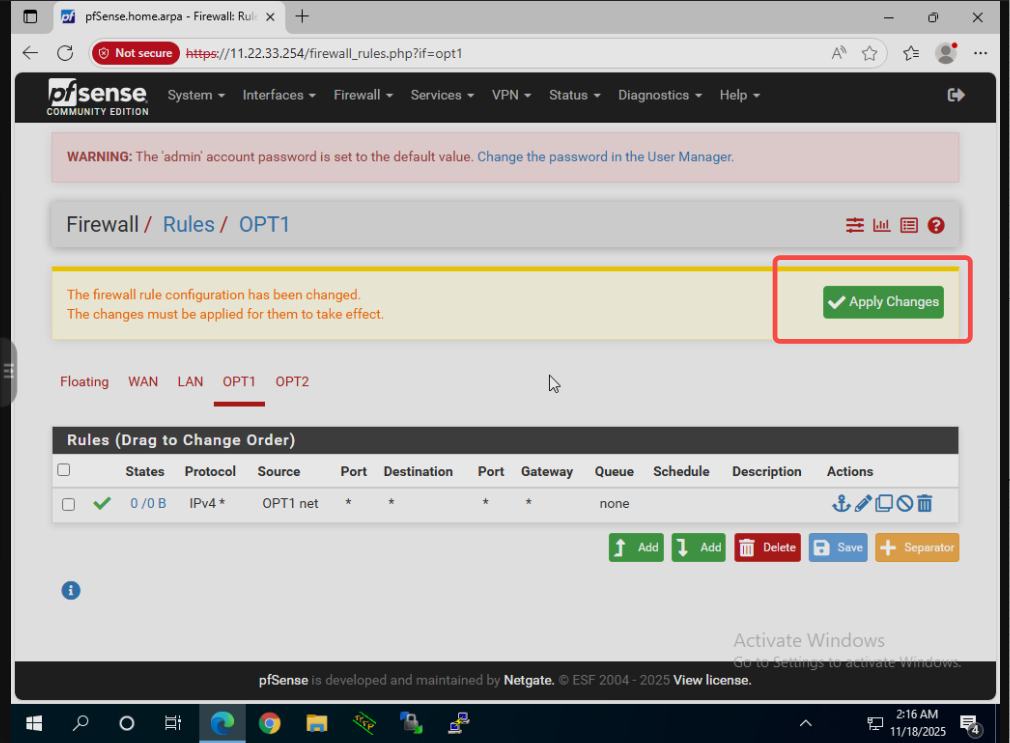The height and width of the screenshot is (743, 1010).
Task: Add this page to favorites star
Action: pos(870,53)
